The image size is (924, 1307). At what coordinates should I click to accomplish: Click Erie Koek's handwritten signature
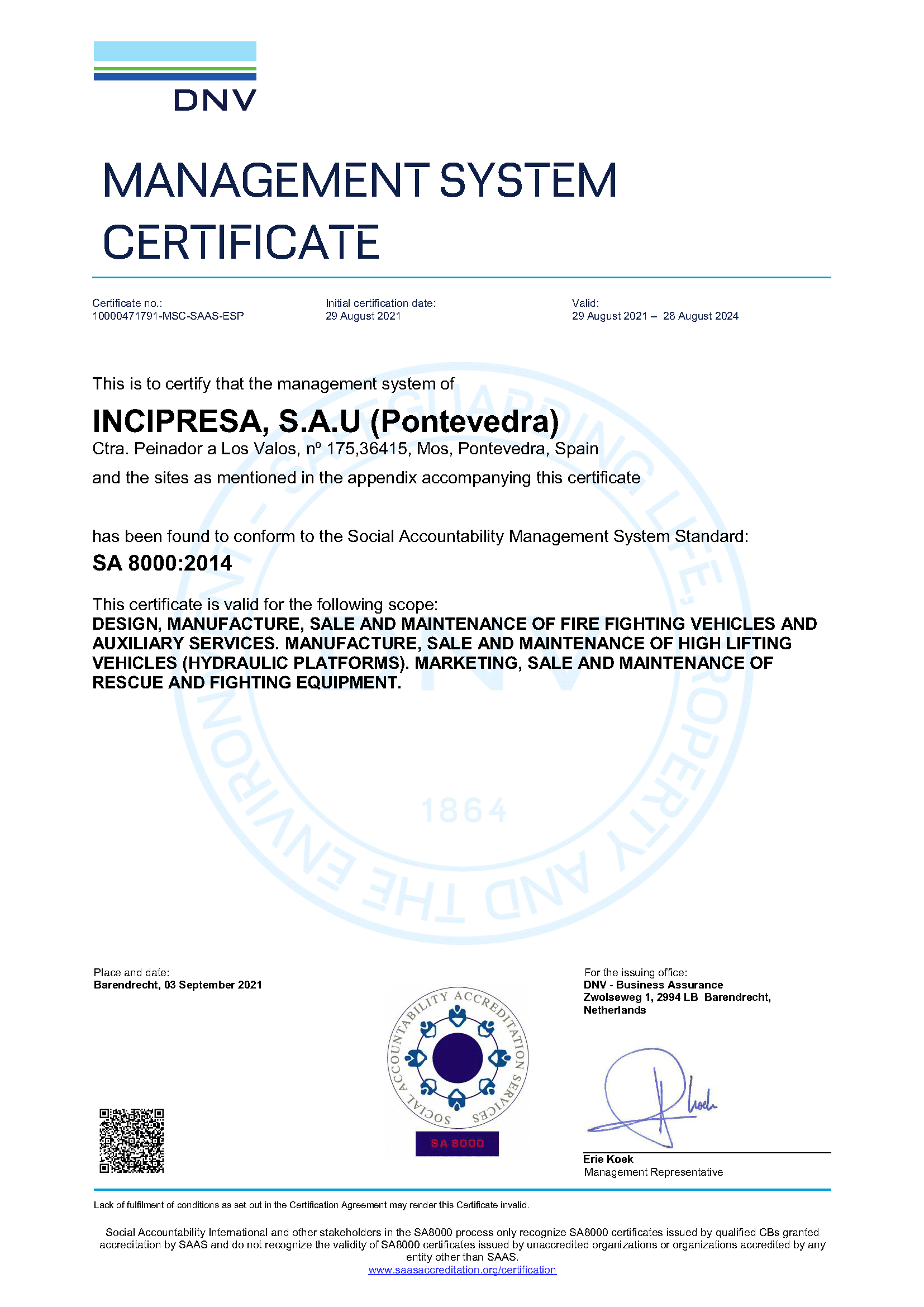point(651,1097)
